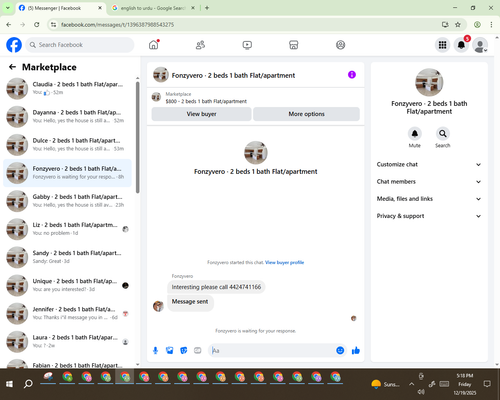500x400 pixels.
Task: Click the View buyer button
Action: [201, 114]
